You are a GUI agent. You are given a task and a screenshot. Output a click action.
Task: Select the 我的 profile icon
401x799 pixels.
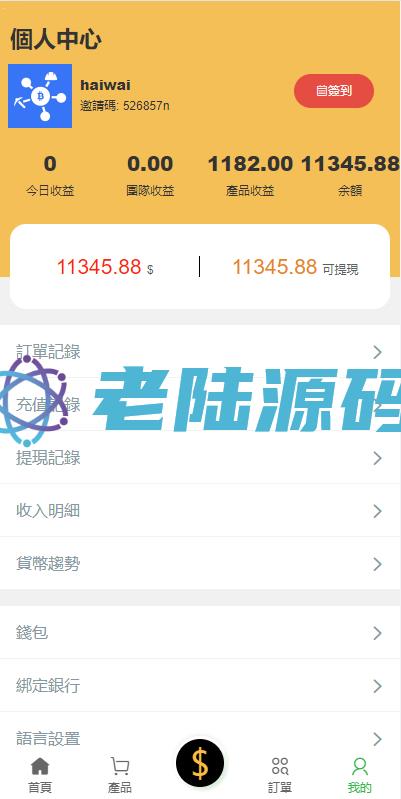point(360,766)
